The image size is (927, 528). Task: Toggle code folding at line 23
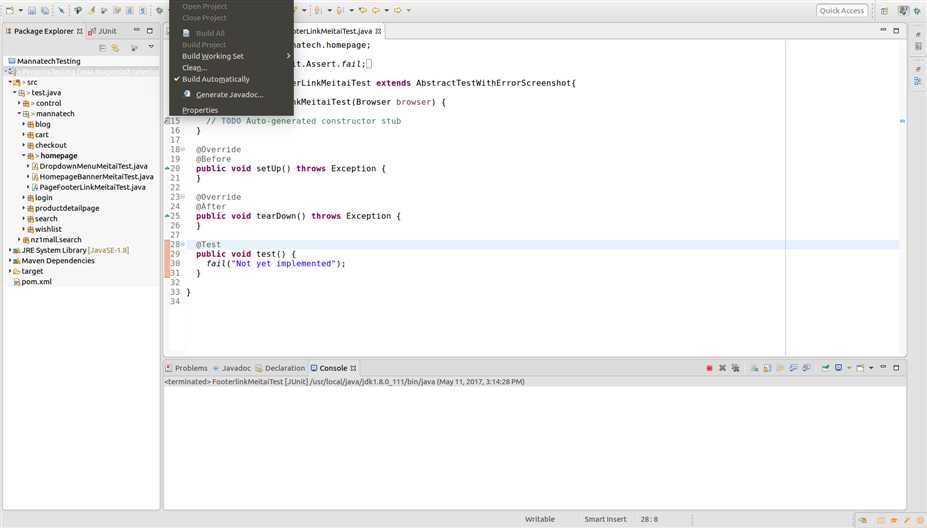tap(183, 197)
